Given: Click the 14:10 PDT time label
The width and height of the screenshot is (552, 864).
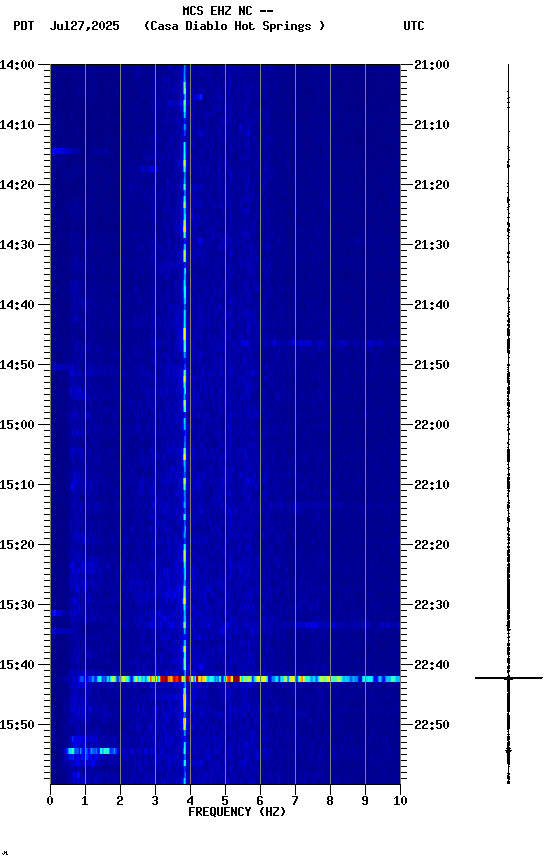Looking at the screenshot, I should (x=17, y=125).
